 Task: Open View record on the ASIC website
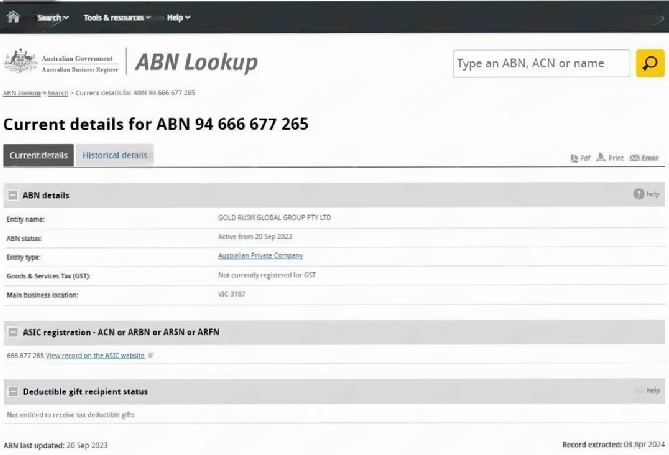pyautogui.click(x=95, y=356)
